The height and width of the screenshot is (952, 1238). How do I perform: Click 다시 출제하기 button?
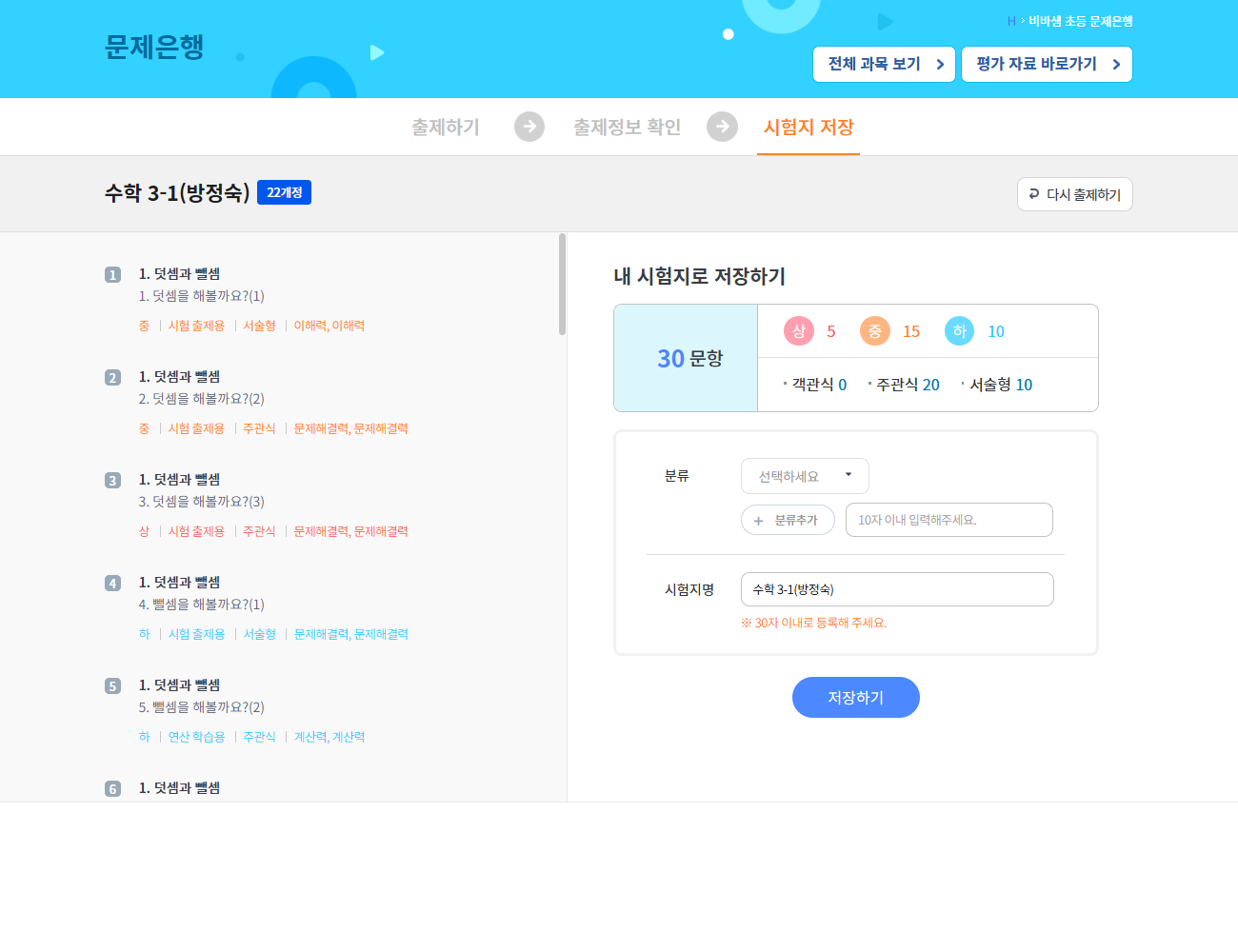click(1074, 194)
